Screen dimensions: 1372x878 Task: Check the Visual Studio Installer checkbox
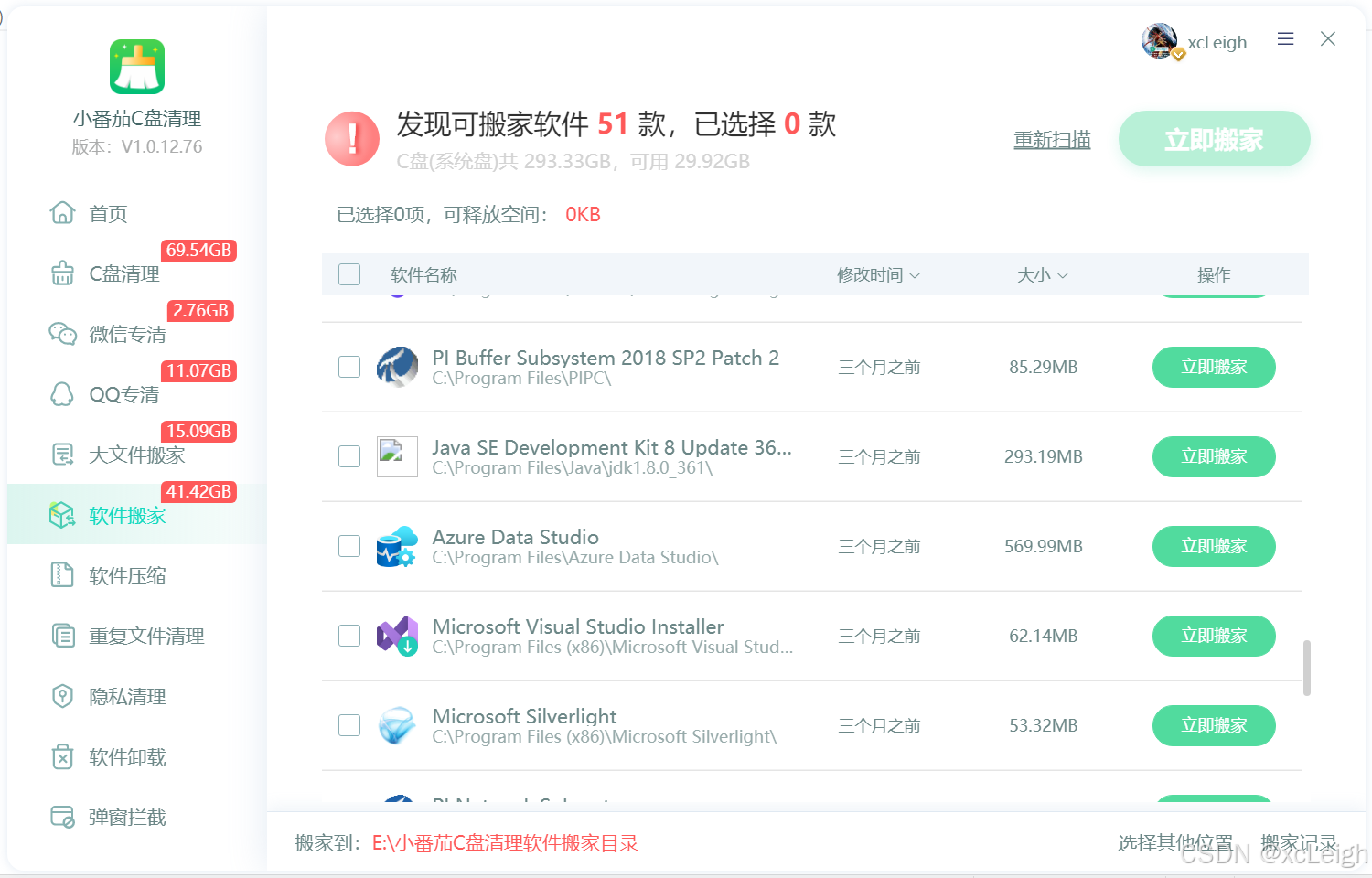349,636
